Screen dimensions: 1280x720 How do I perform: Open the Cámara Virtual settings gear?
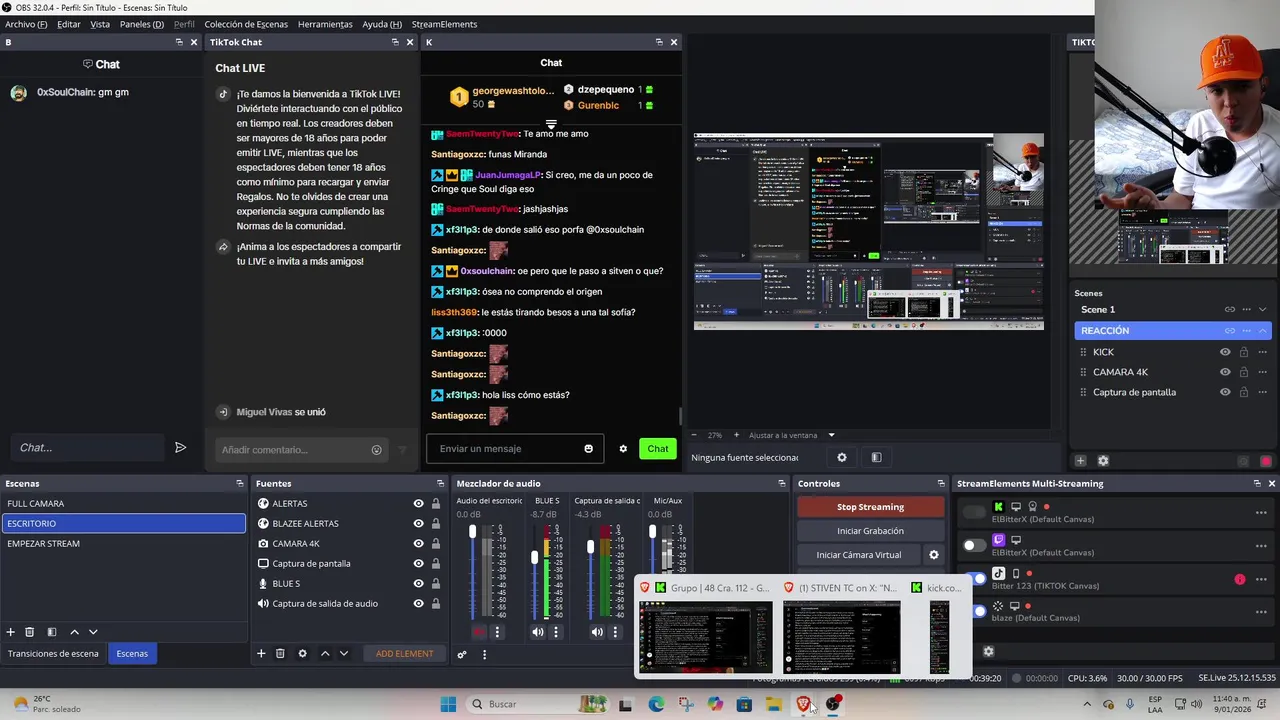934,555
